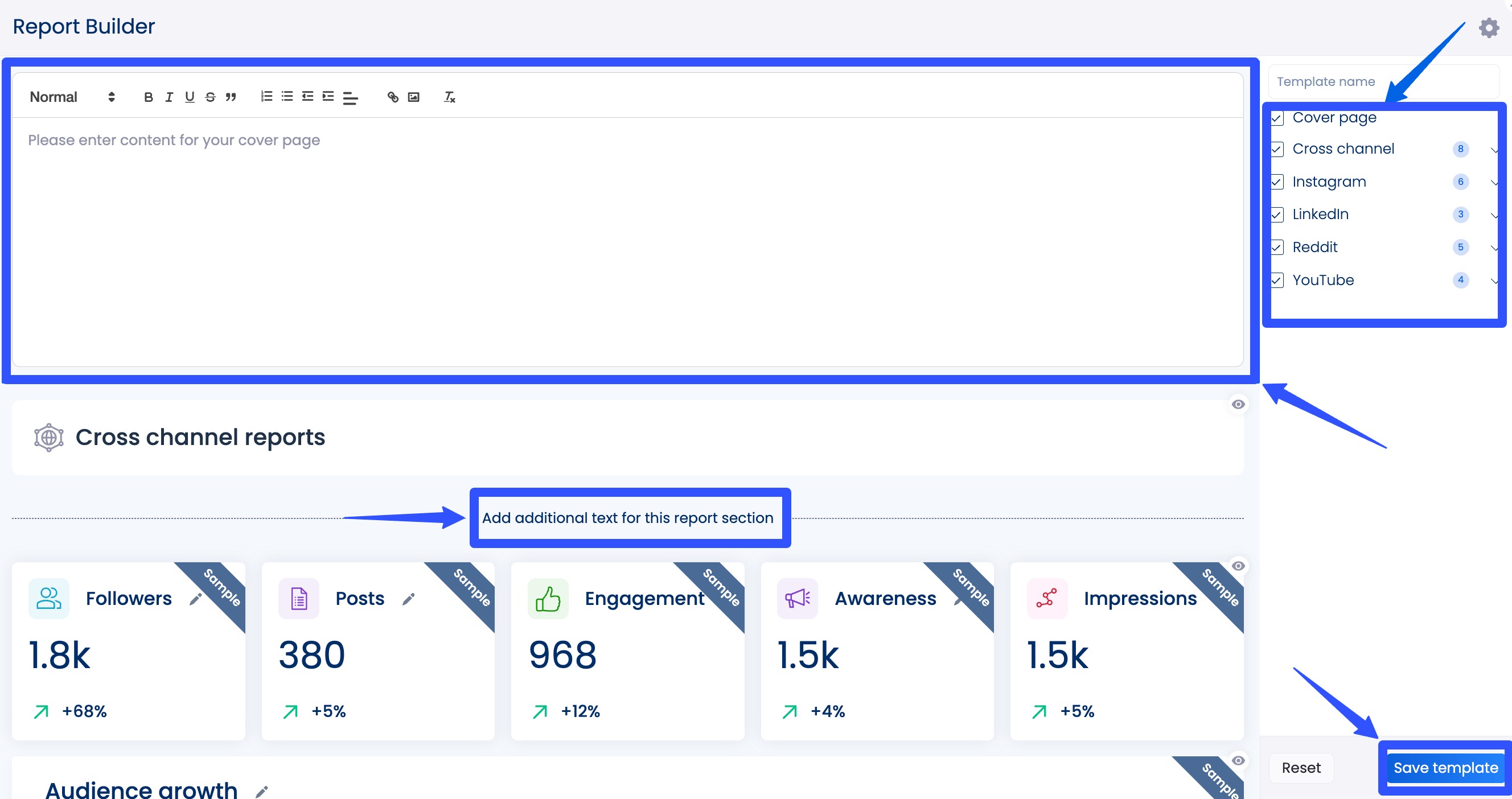Screen dimensions: 1512x799
Task: Click Save template
Action: pos(1444,767)
